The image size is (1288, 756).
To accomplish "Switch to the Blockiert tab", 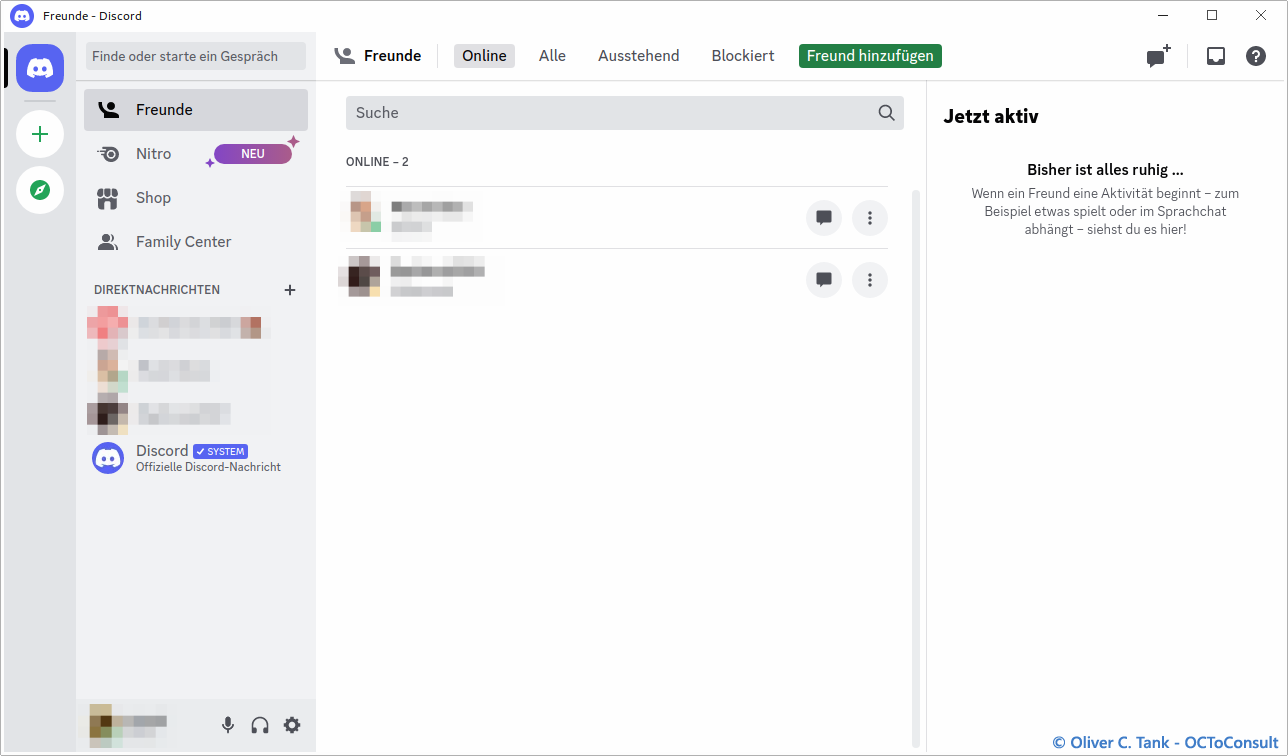I will point(743,56).
